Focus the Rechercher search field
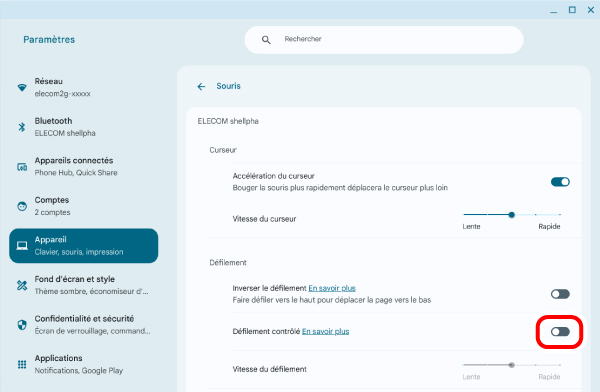The width and height of the screenshot is (600, 392). [x=384, y=40]
